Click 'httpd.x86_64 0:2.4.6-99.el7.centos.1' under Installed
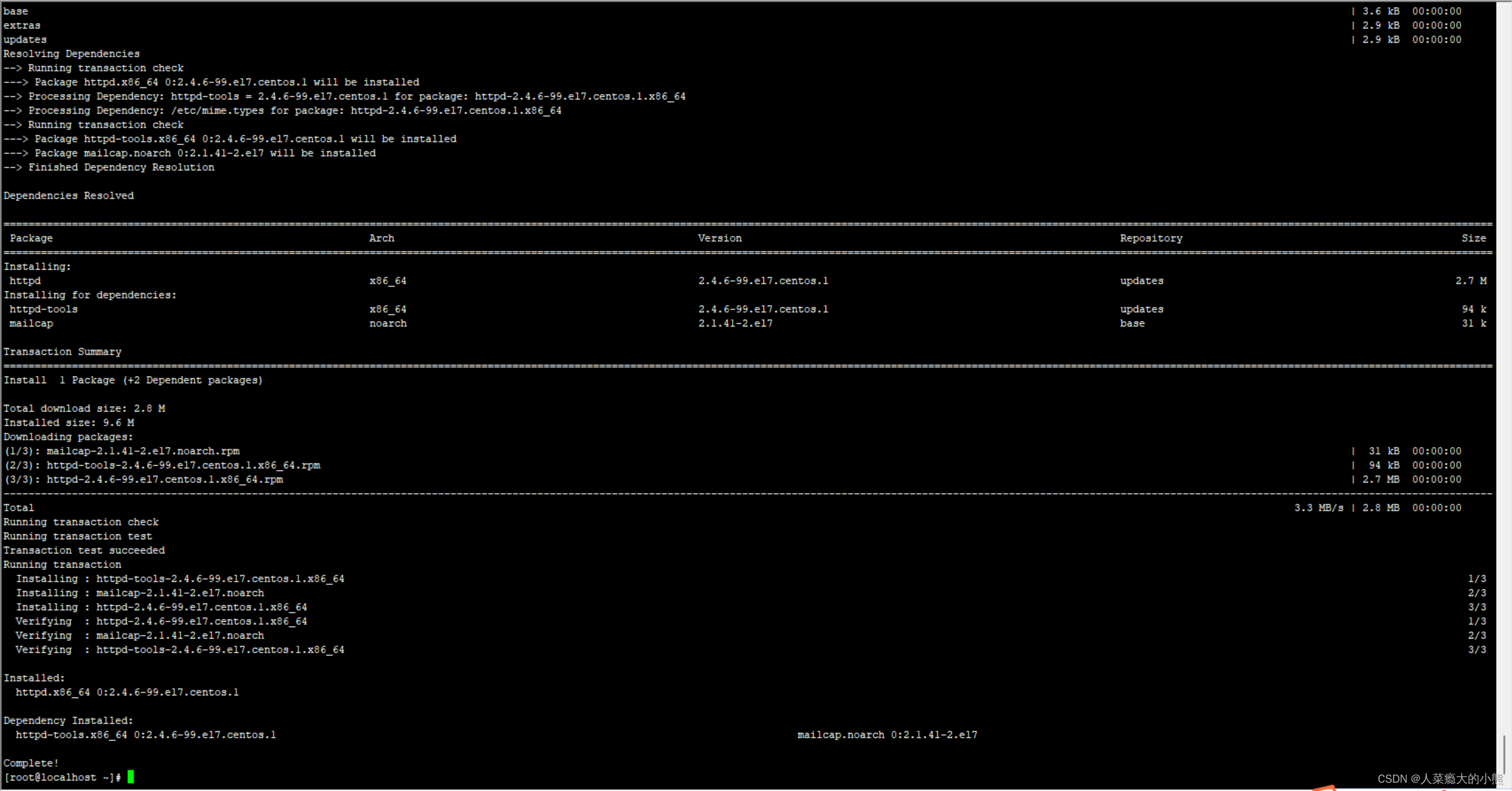1512x791 pixels. click(x=128, y=692)
